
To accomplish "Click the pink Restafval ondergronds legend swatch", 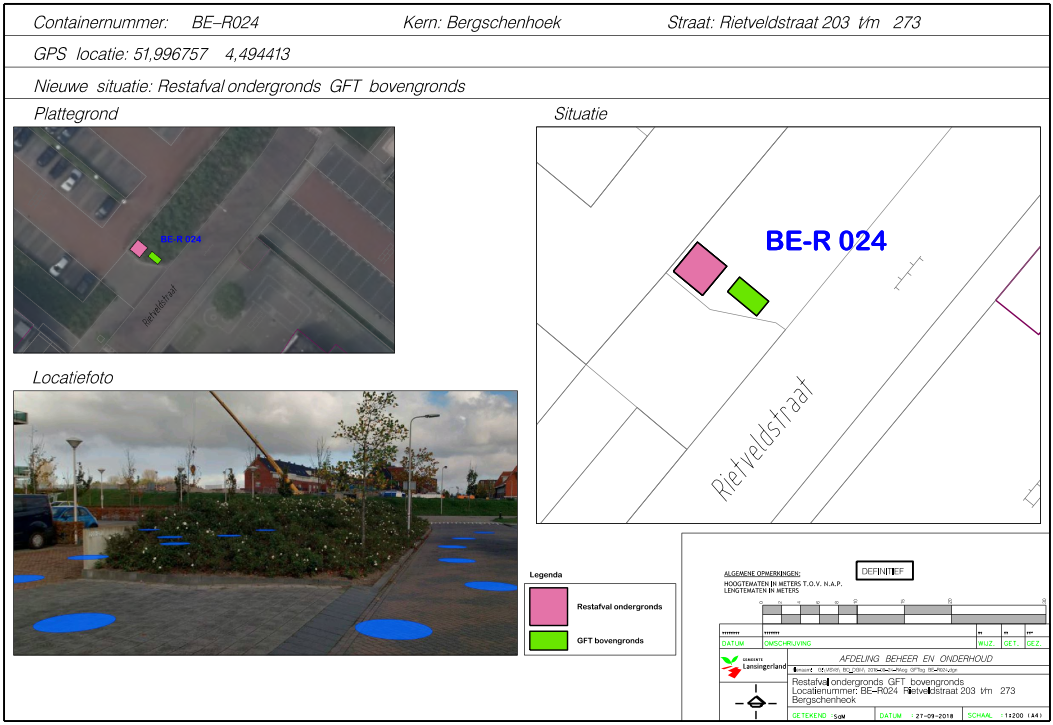I will tap(548, 606).
